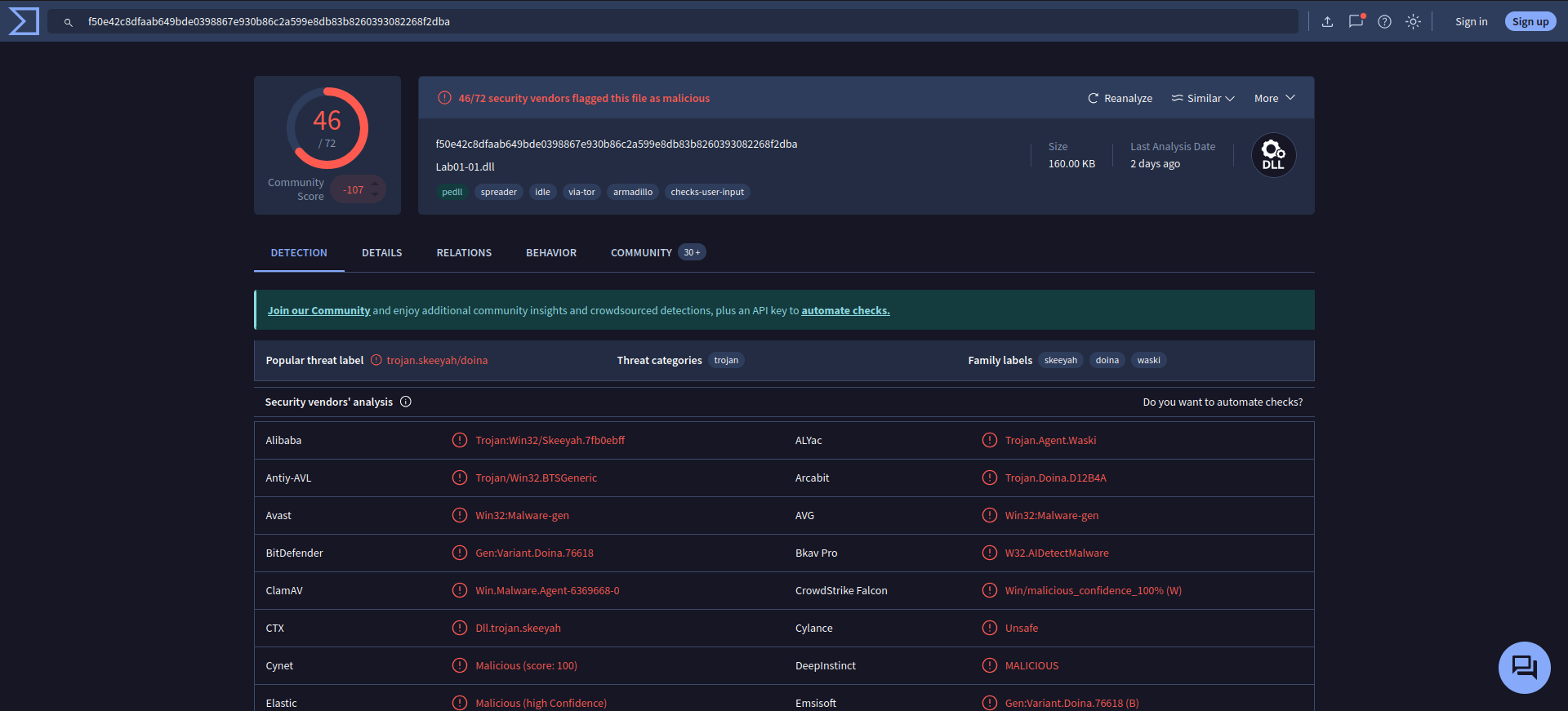This screenshot has width=1568, height=711.
Task: Click the 46/72 detection score gauge
Action: click(327, 128)
